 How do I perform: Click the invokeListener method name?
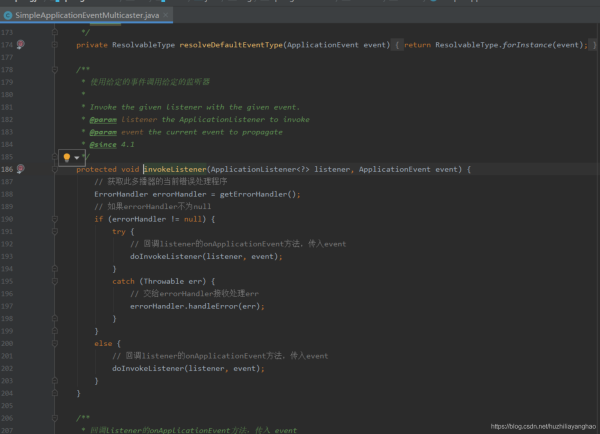(x=175, y=169)
